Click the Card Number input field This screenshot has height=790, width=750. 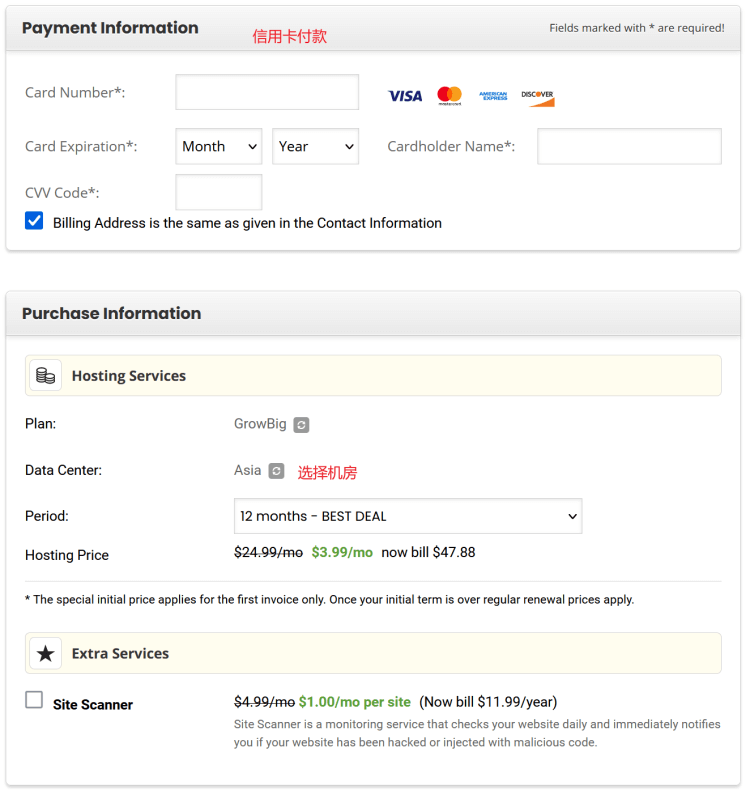(x=267, y=92)
